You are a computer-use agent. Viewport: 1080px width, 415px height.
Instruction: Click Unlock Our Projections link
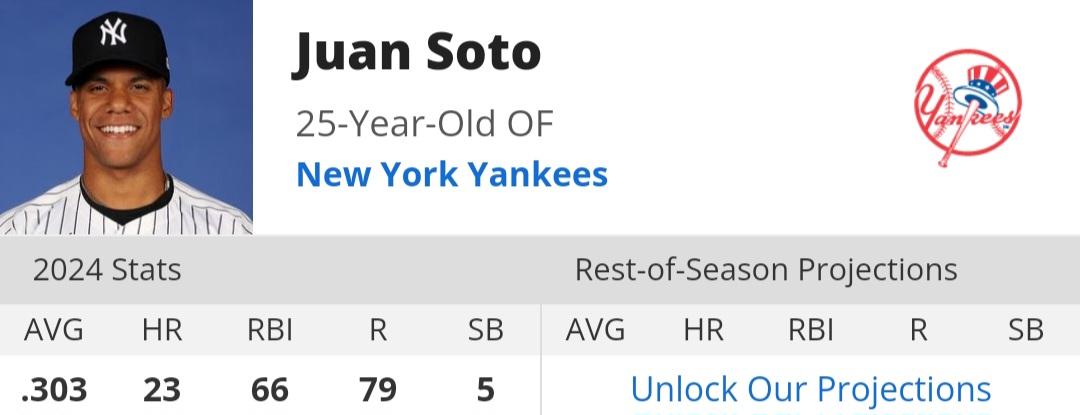pyautogui.click(x=811, y=390)
